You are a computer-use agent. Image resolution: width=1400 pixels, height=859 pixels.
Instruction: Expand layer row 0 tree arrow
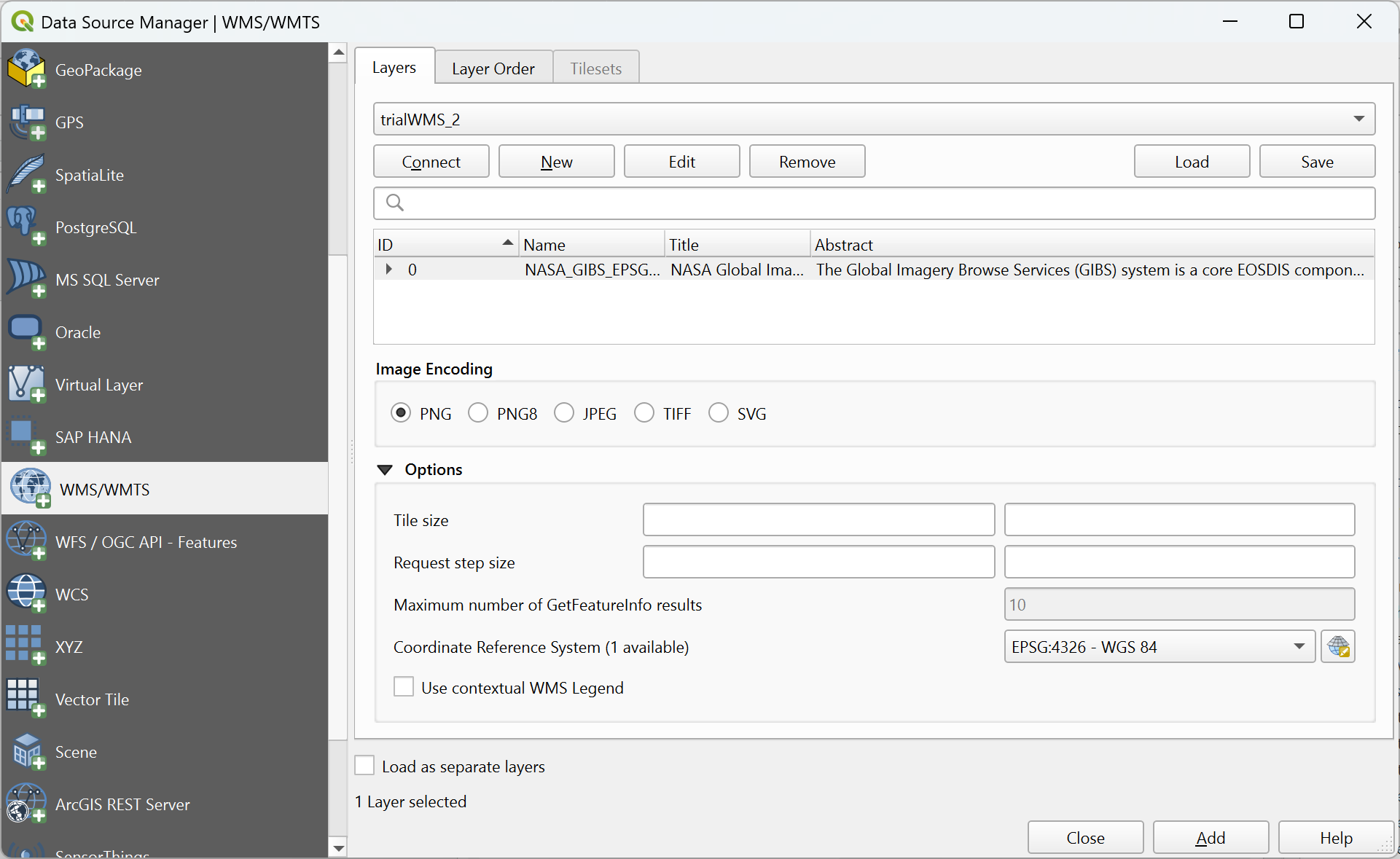tap(389, 270)
